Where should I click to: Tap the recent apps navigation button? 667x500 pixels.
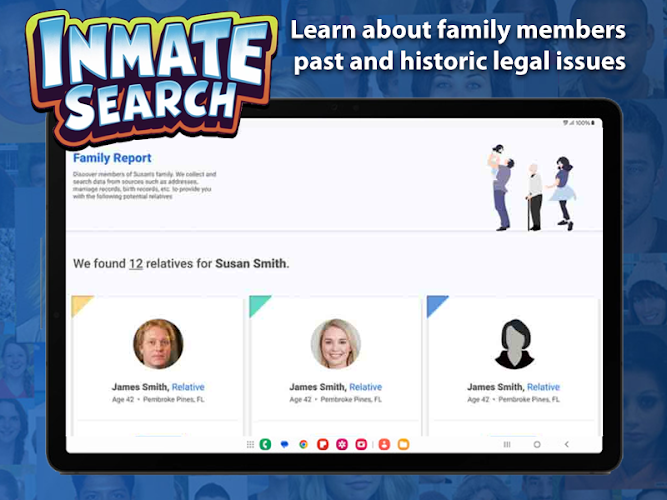507,444
